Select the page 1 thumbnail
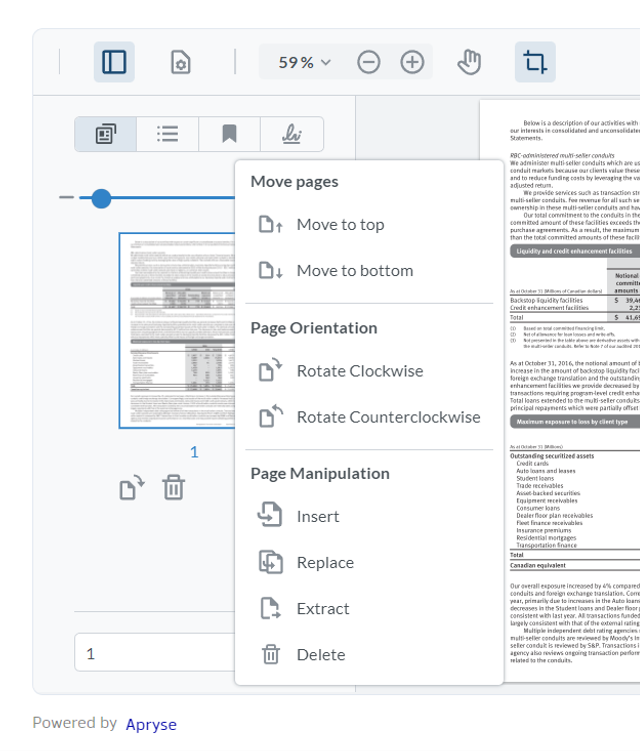The height and width of the screenshot is (751, 640). 177,330
